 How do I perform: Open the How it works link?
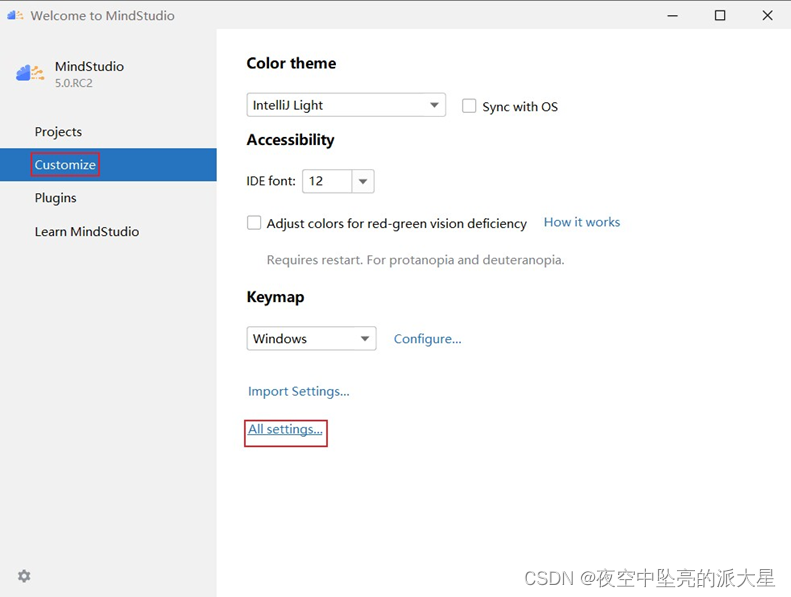click(x=582, y=222)
